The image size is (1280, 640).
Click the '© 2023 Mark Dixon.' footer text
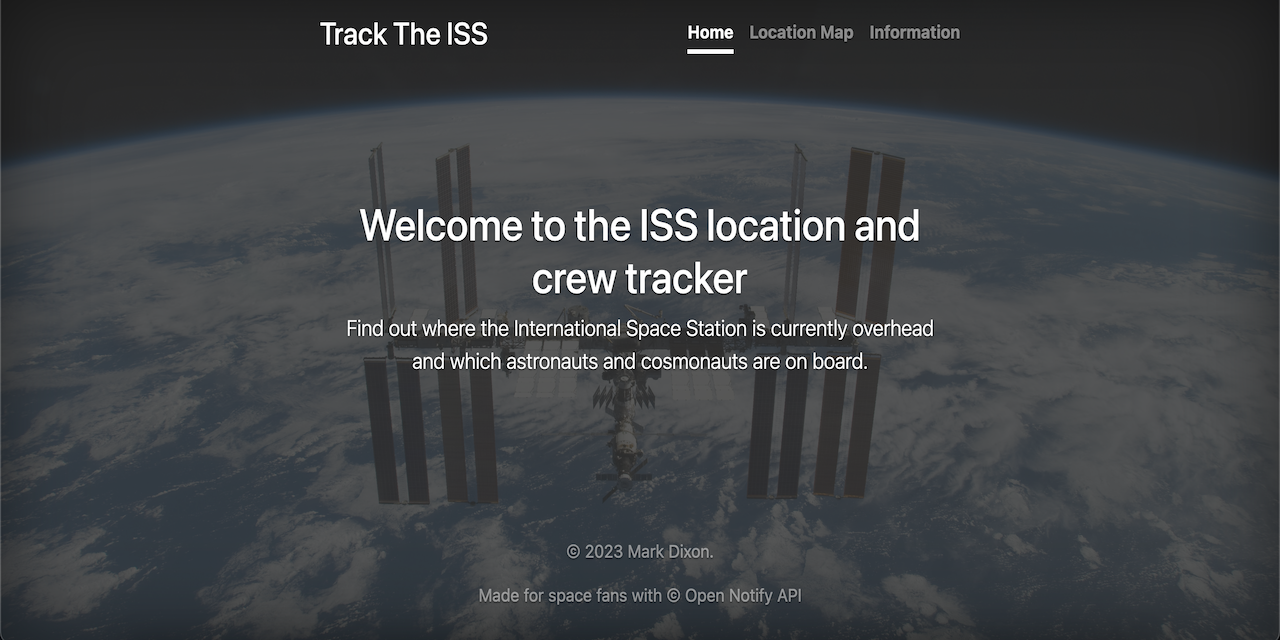pos(640,552)
